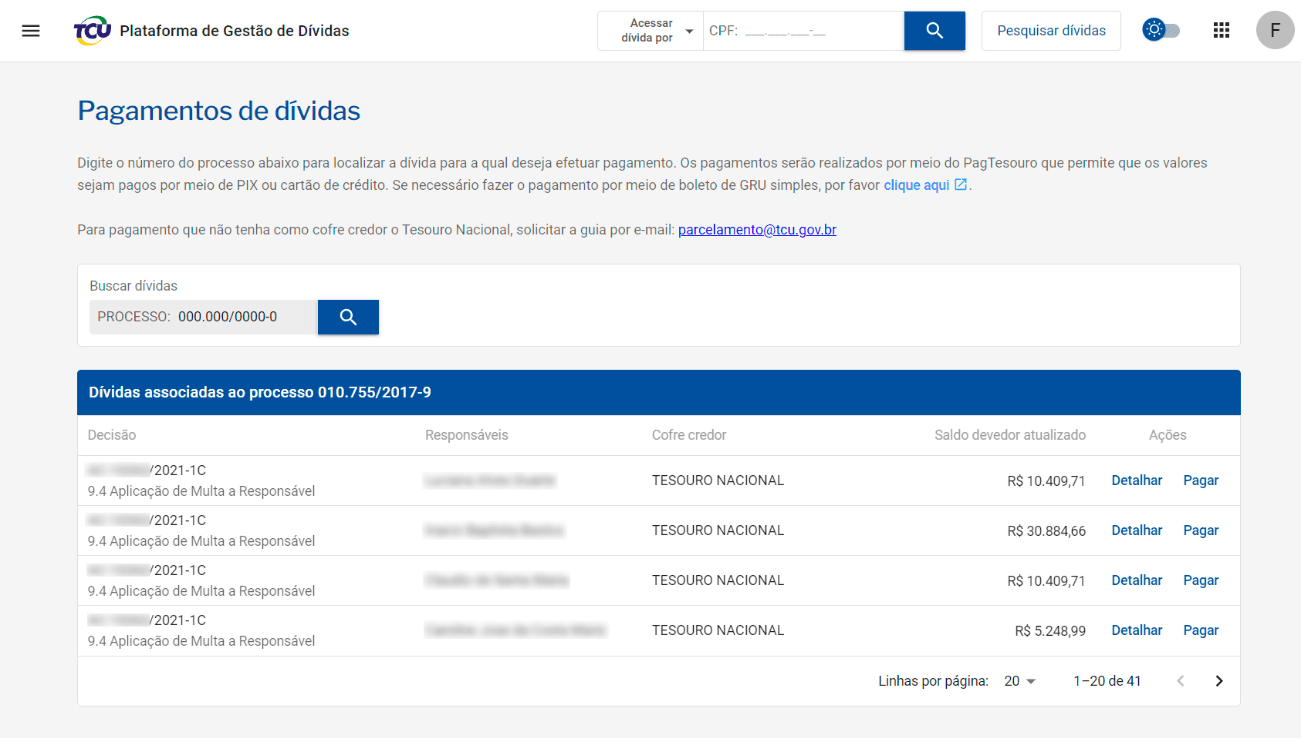Click Pagar for the R$ 5.248,99 debt
Screen dimensions: 1301x738
coord(1200,630)
